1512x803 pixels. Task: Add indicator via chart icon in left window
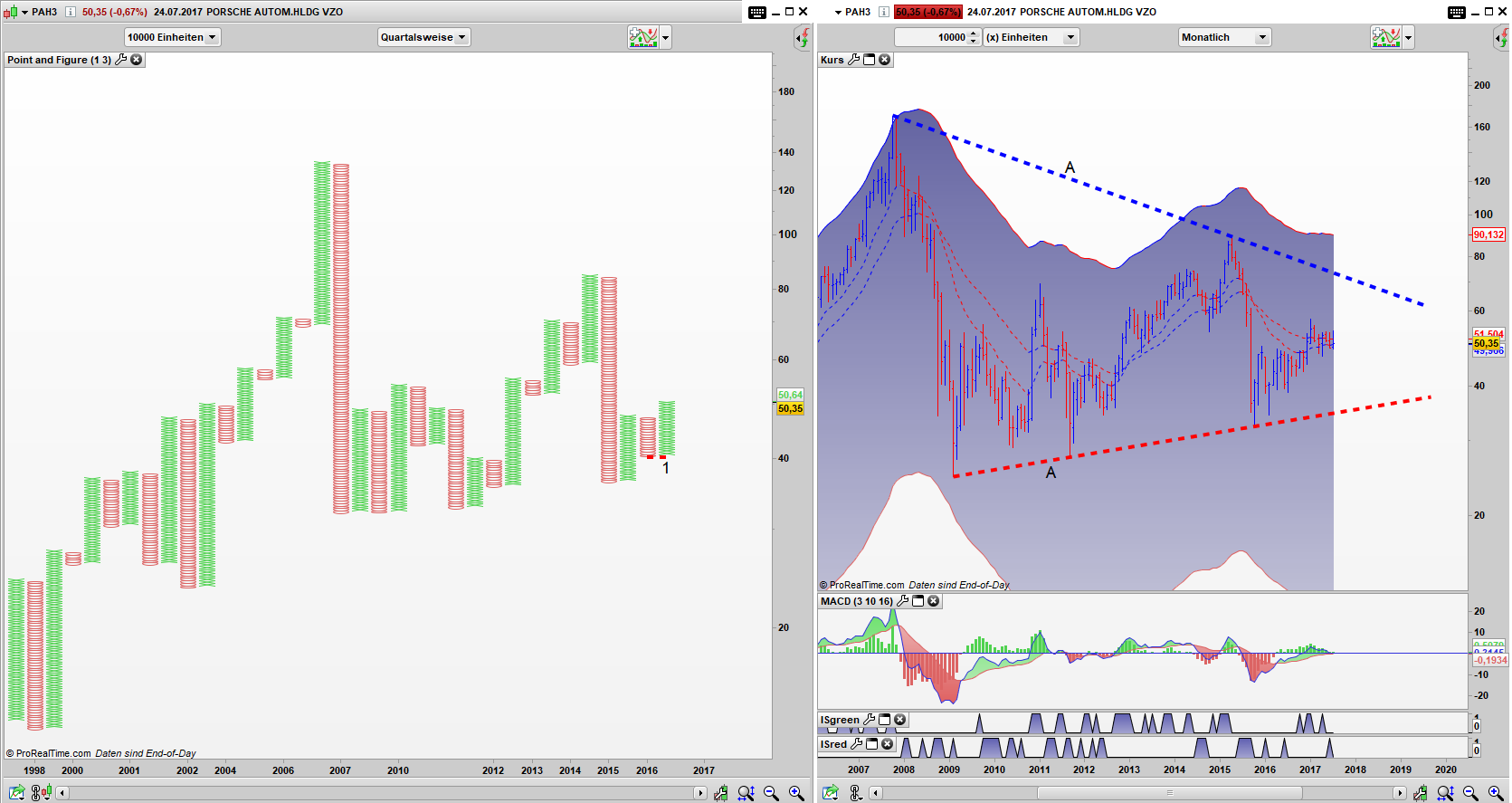click(643, 37)
